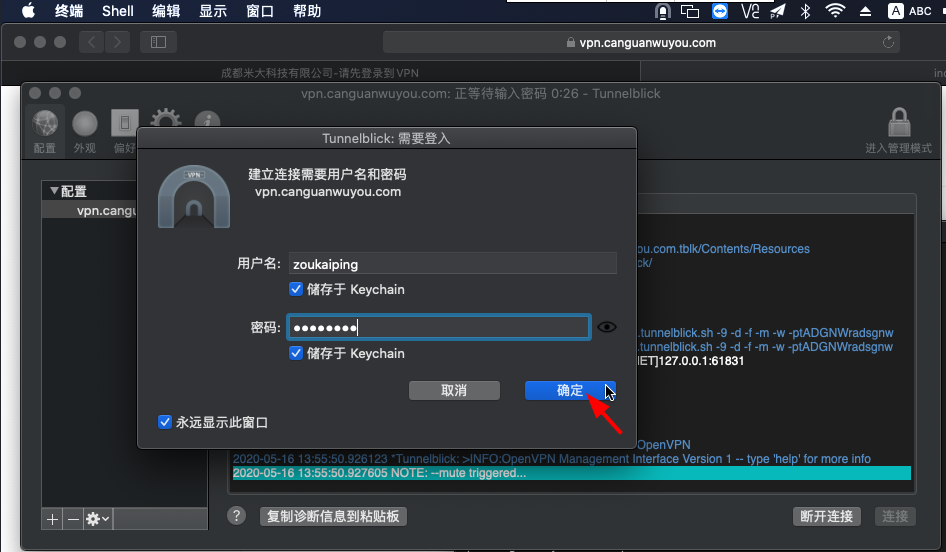
Task: Remove configuration with minus button
Action: pyautogui.click(x=73, y=519)
